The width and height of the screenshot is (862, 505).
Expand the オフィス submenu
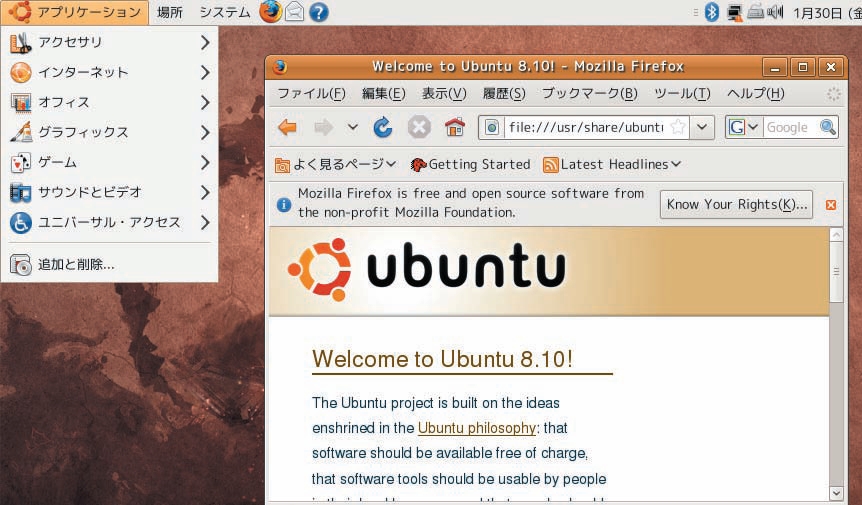pos(110,102)
